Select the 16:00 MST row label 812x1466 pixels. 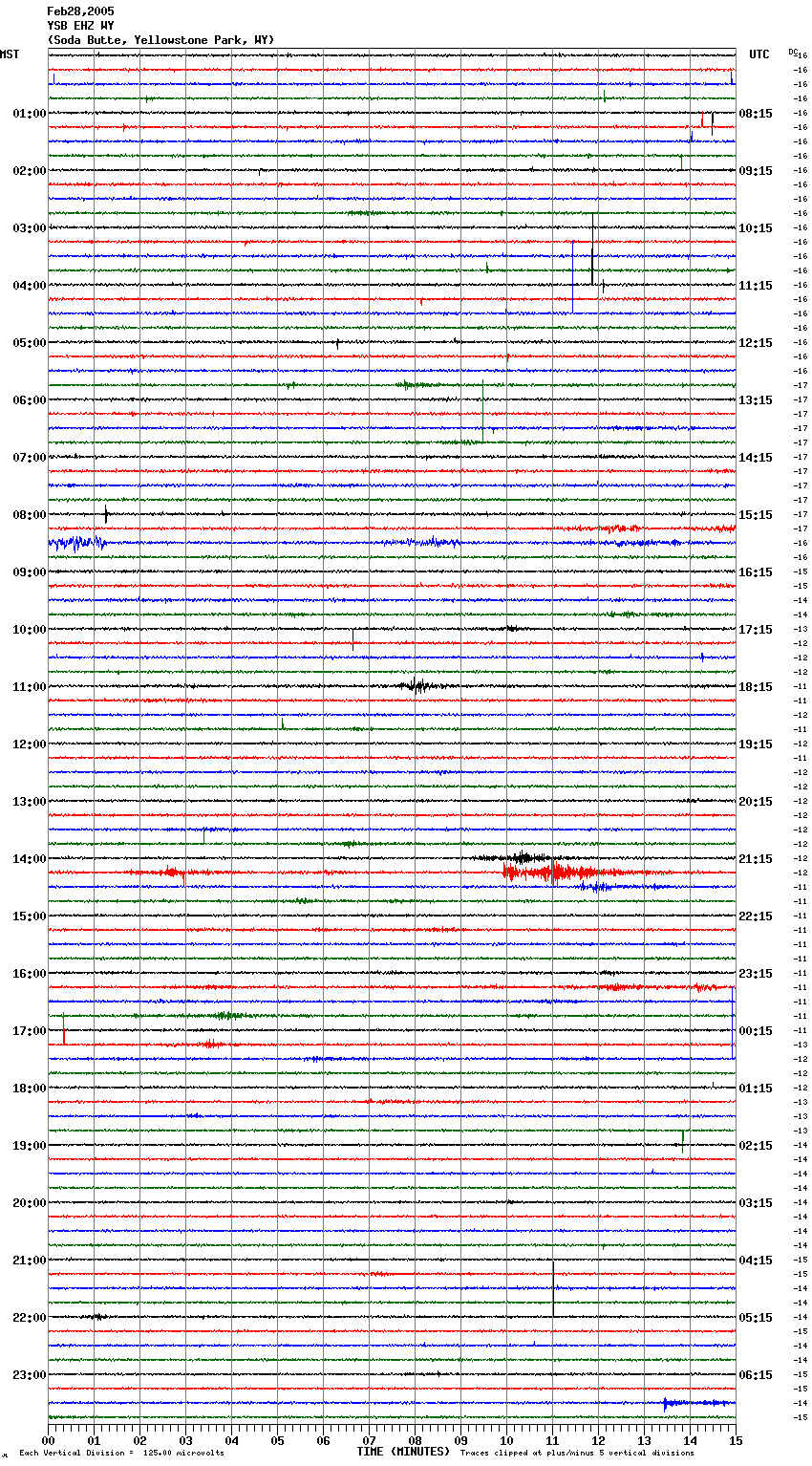[x=30, y=974]
